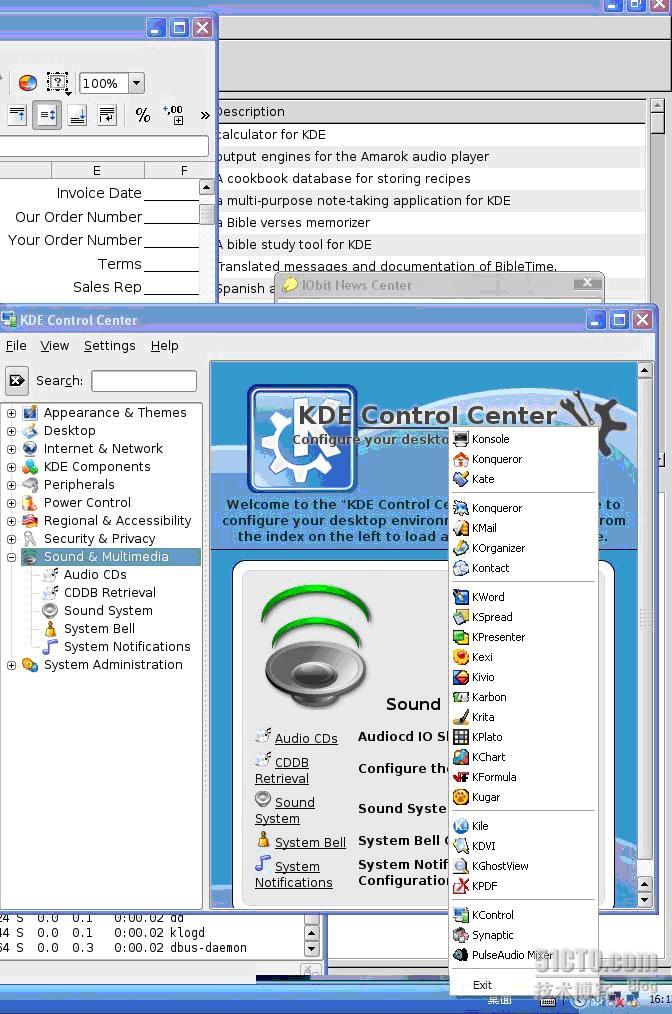Image resolution: width=672 pixels, height=1014 pixels.
Task: Collapse the Sound & Multimedia node
Action: point(11,557)
